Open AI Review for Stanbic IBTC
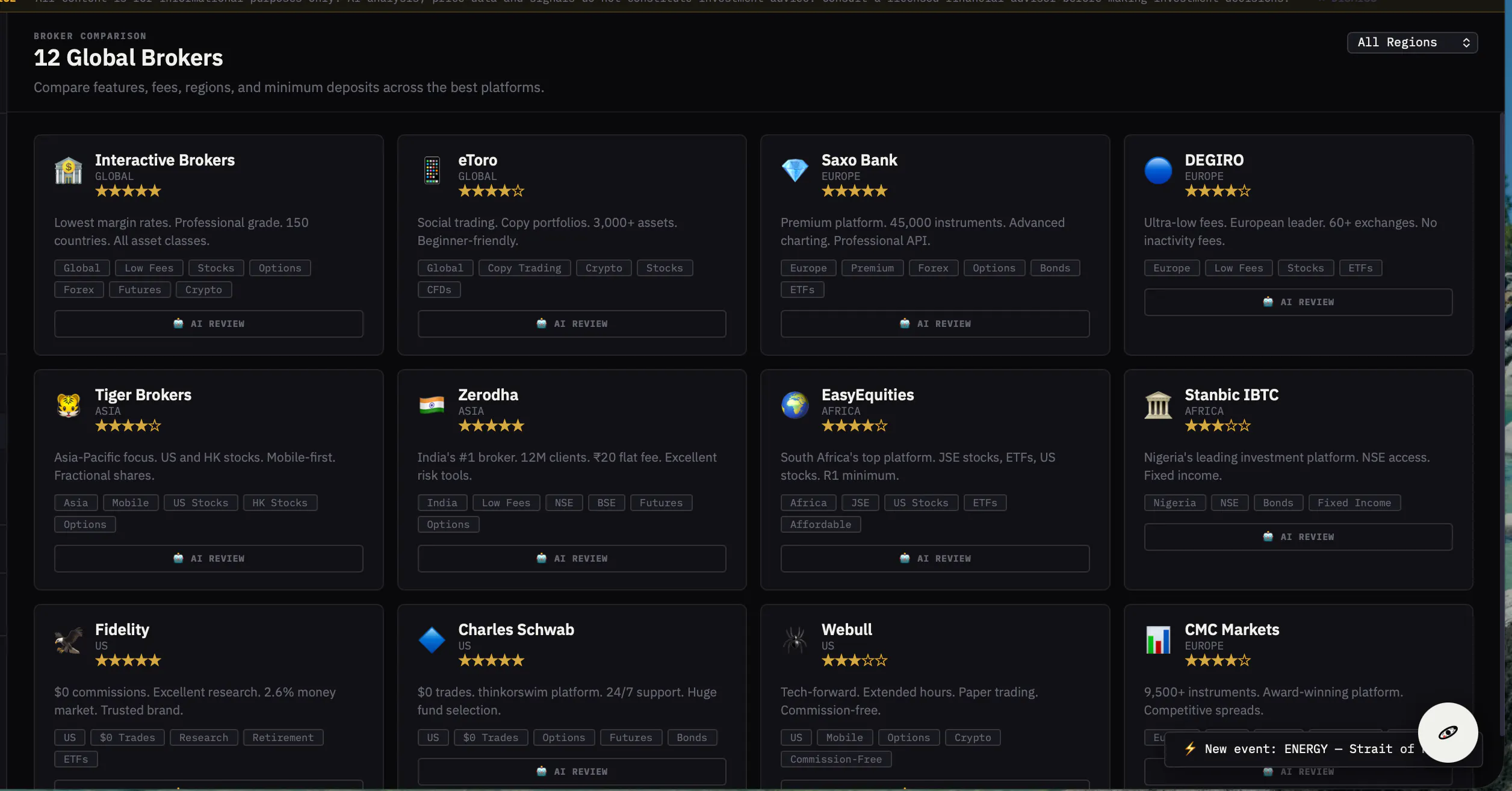 coord(1298,537)
